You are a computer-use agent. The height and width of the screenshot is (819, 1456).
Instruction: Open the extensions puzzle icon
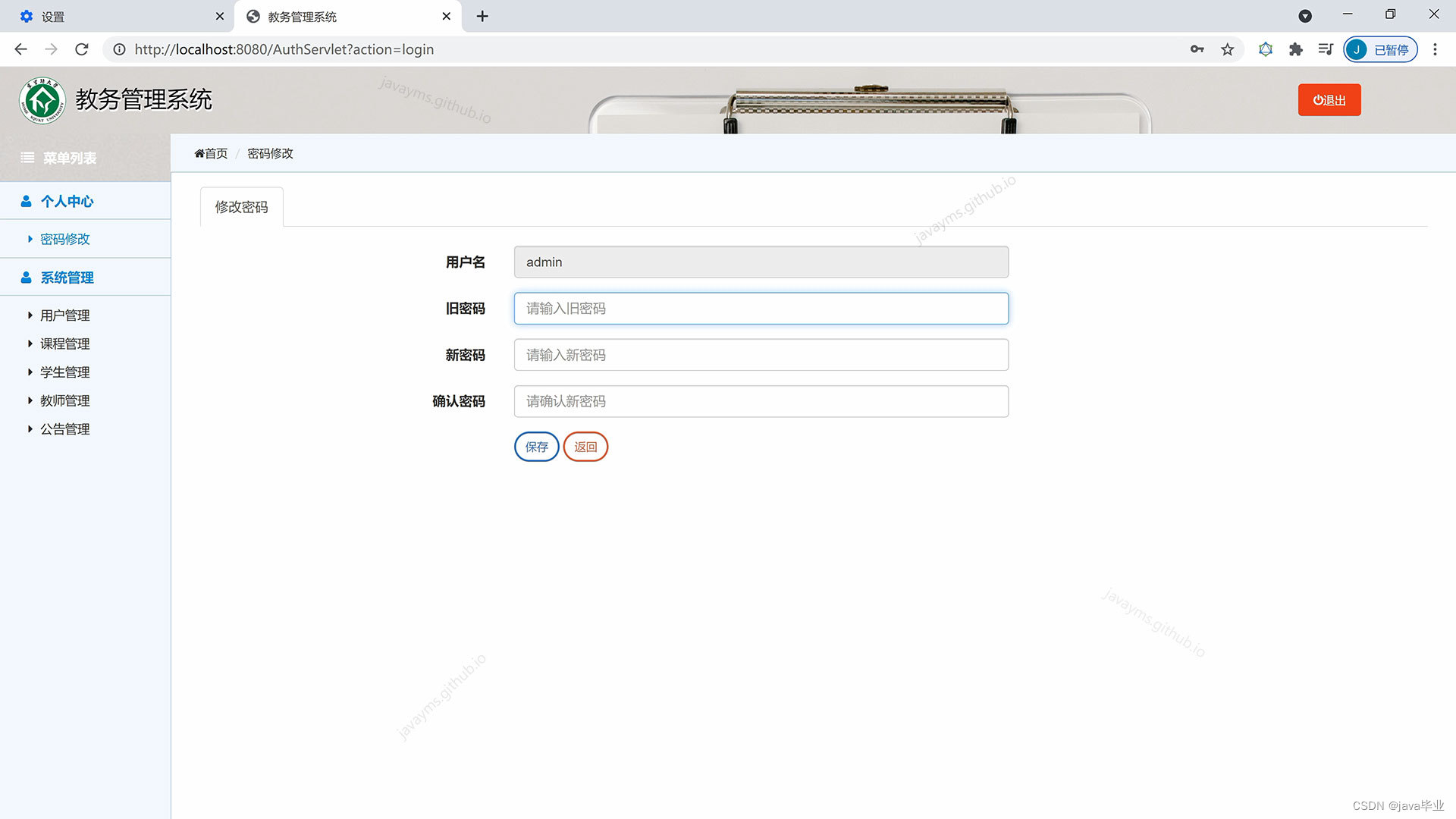tap(1295, 49)
